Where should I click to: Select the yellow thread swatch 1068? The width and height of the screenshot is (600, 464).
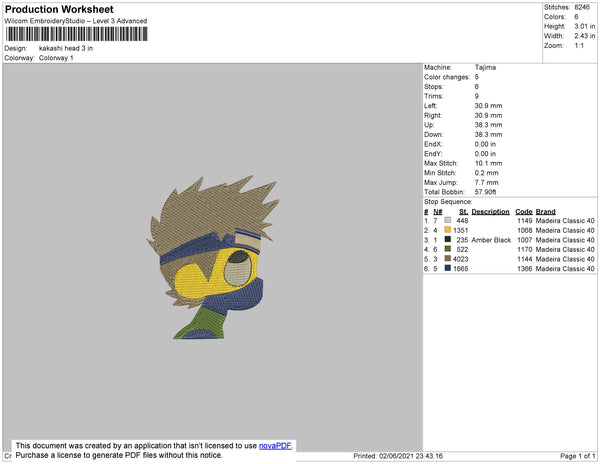(x=447, y=230)
